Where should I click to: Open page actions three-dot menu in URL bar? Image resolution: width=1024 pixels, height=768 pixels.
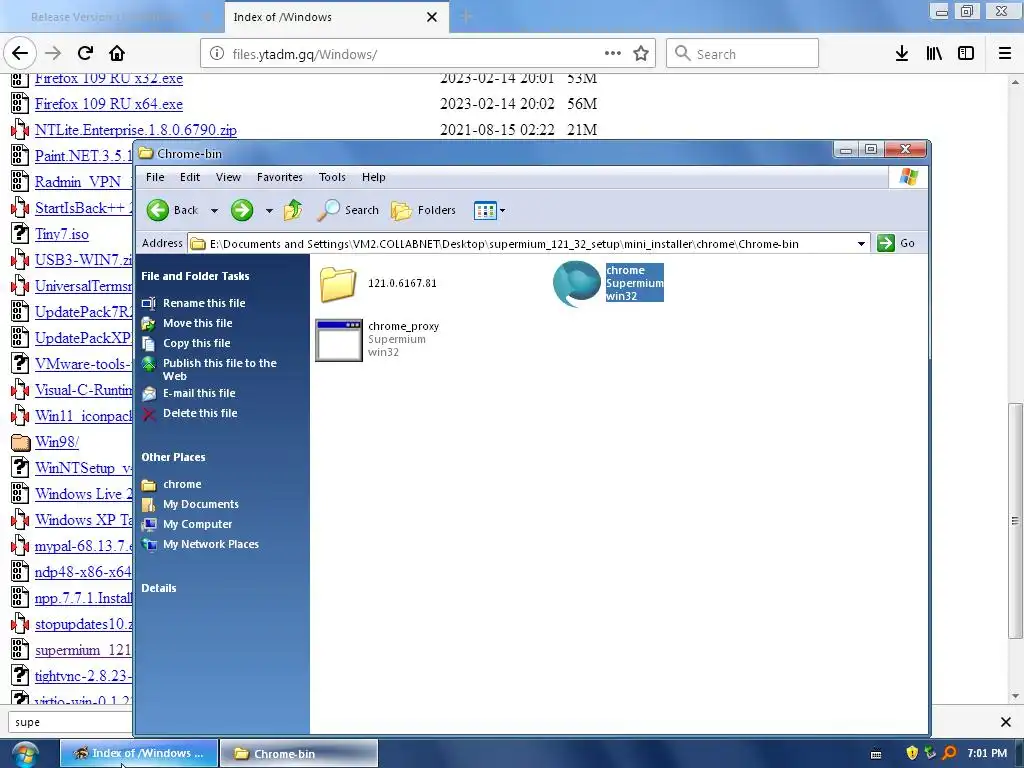613,53
